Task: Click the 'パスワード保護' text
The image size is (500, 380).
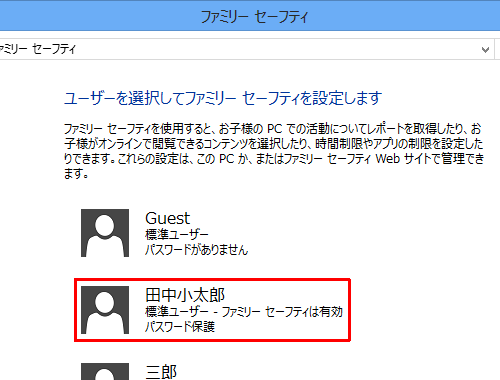Action: pyautogui.click(x=180, y=326)
